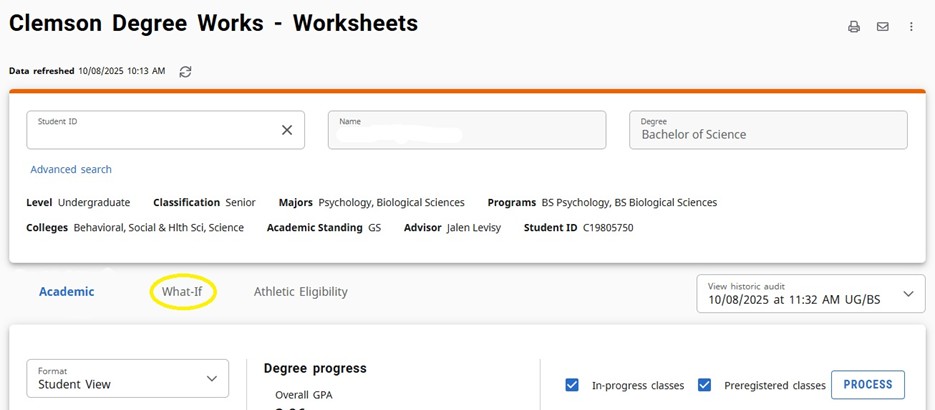Open the What-If tab
The height and width of the screenshot is (410, 935).
pyautogui.click(x=183, y=292)
